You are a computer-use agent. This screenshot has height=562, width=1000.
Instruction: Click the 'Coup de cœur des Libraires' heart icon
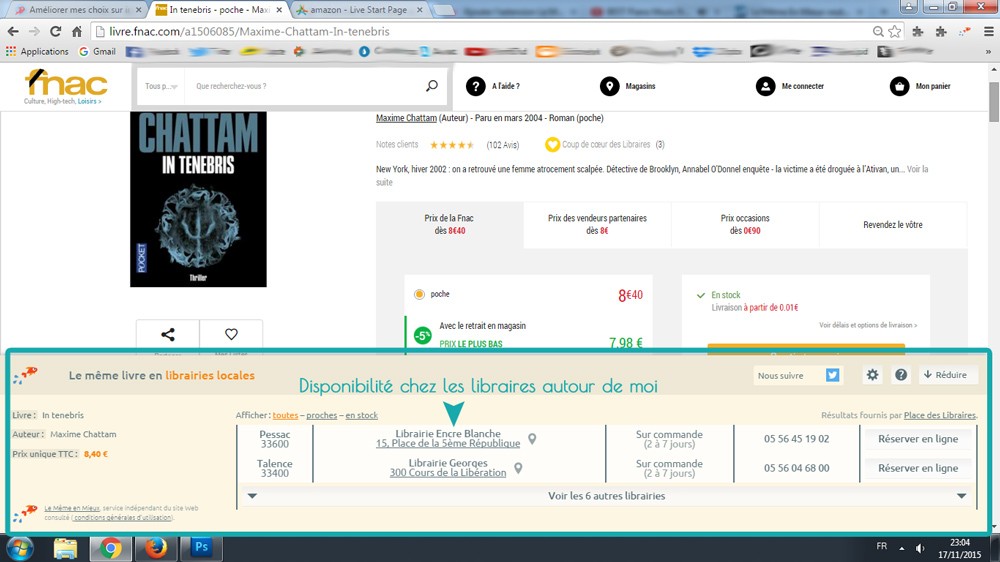coord(552,145)
